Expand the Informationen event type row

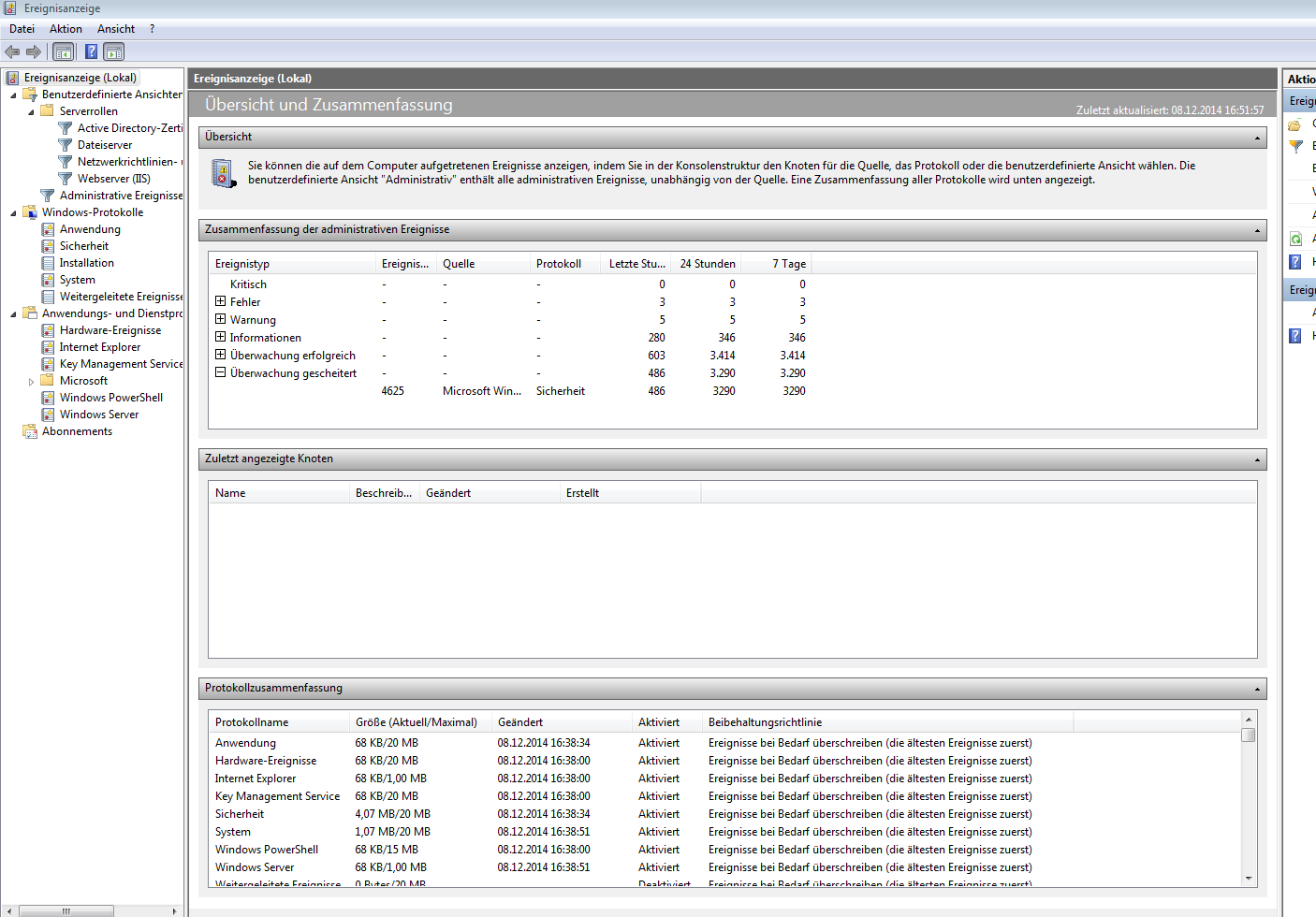(221, 337)
